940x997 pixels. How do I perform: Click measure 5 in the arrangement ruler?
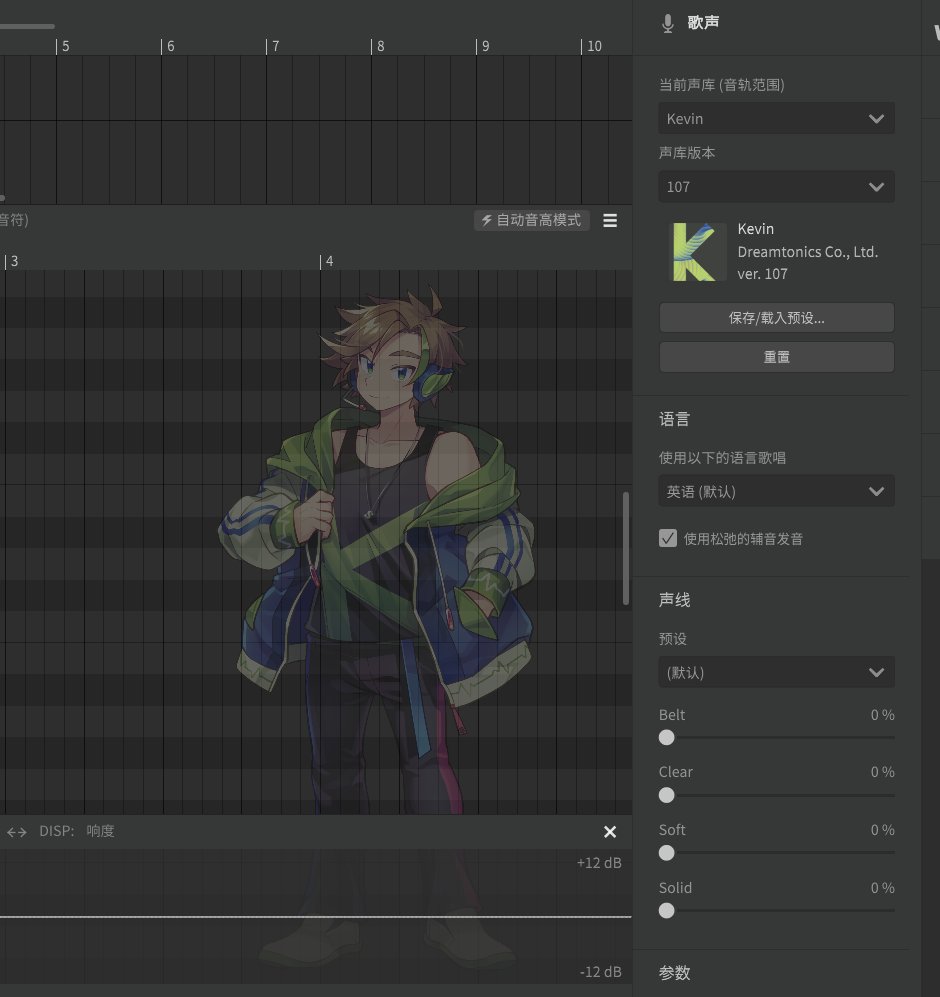click(x=66, y=46)
